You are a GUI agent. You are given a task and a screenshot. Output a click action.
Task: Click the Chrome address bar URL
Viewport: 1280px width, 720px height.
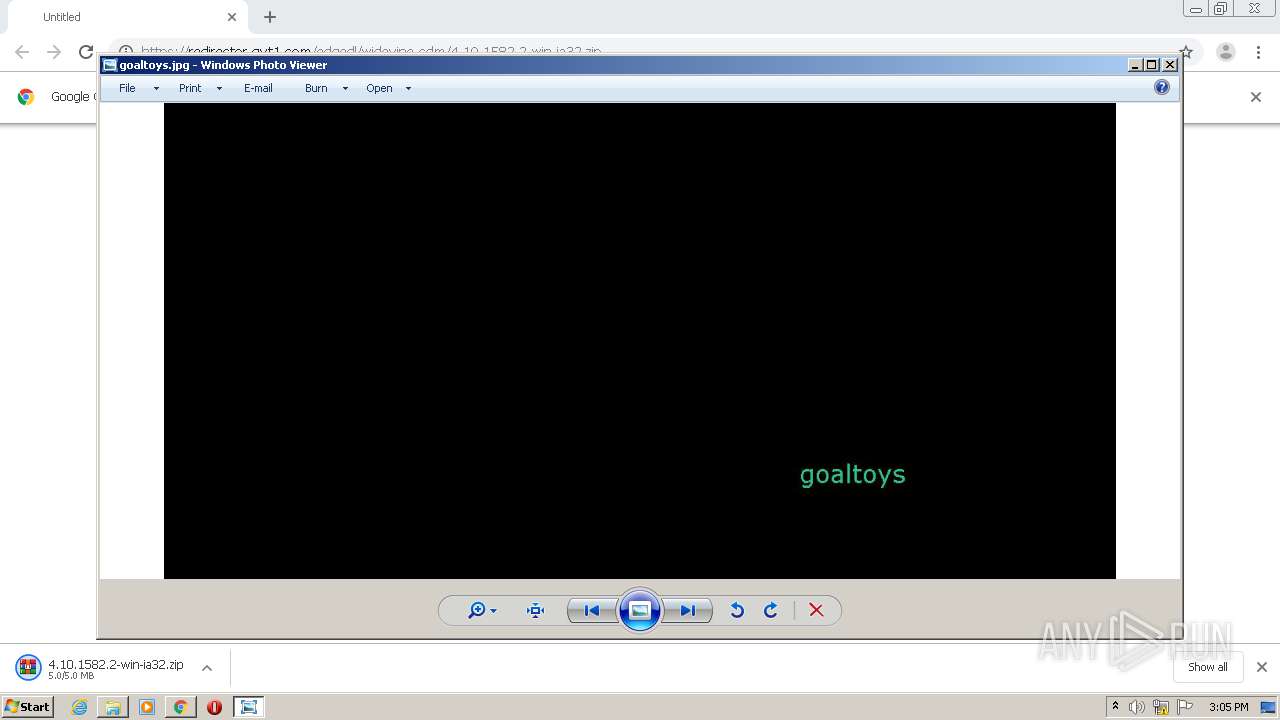pos(370,50)
